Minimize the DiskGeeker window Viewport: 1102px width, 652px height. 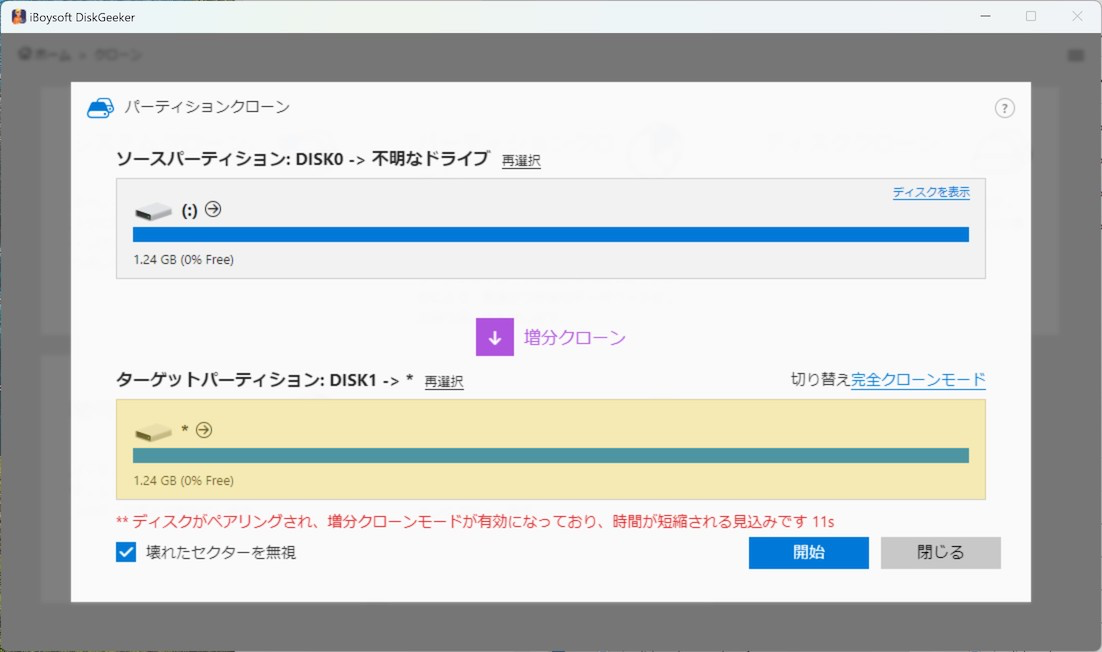point(985,16)
